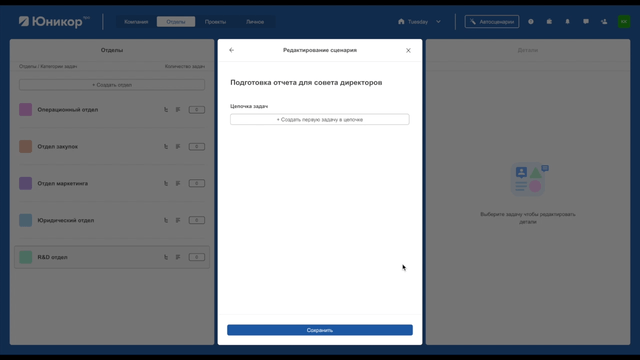Screen dimensions: 640x360
Task: Click the Создать отдел button
Action: 112,85
